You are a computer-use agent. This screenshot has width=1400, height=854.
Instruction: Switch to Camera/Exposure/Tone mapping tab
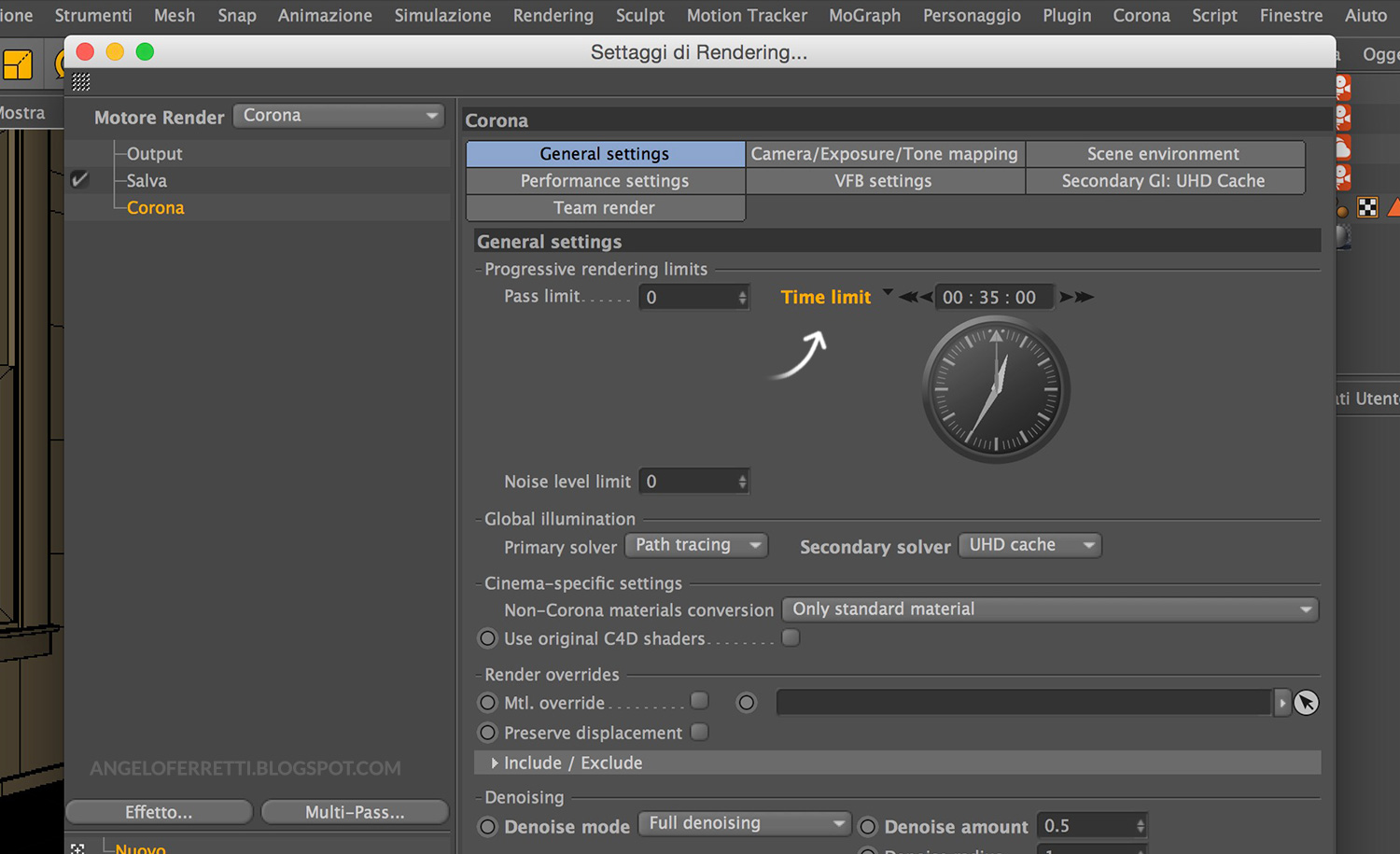pos(885,154)
